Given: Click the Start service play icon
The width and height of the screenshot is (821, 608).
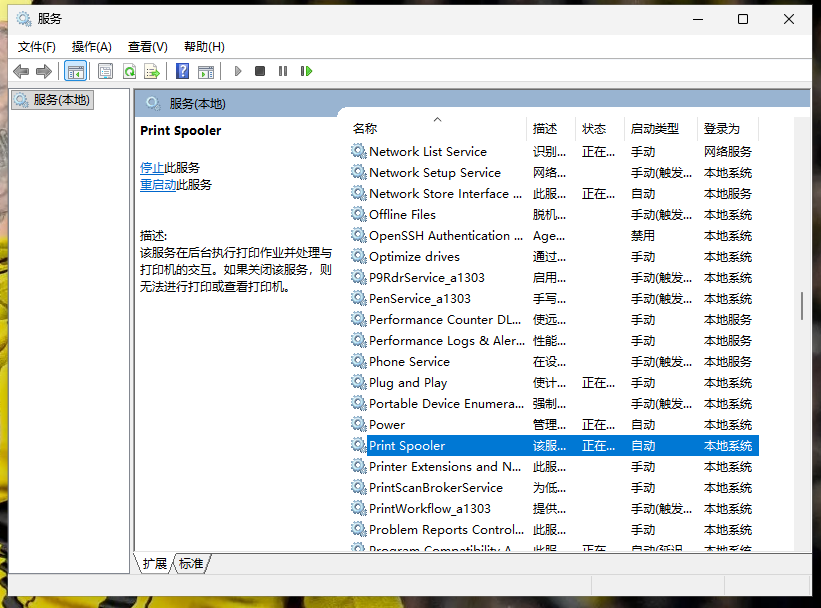Looking at the screenshot, I should tap(238, 71).
